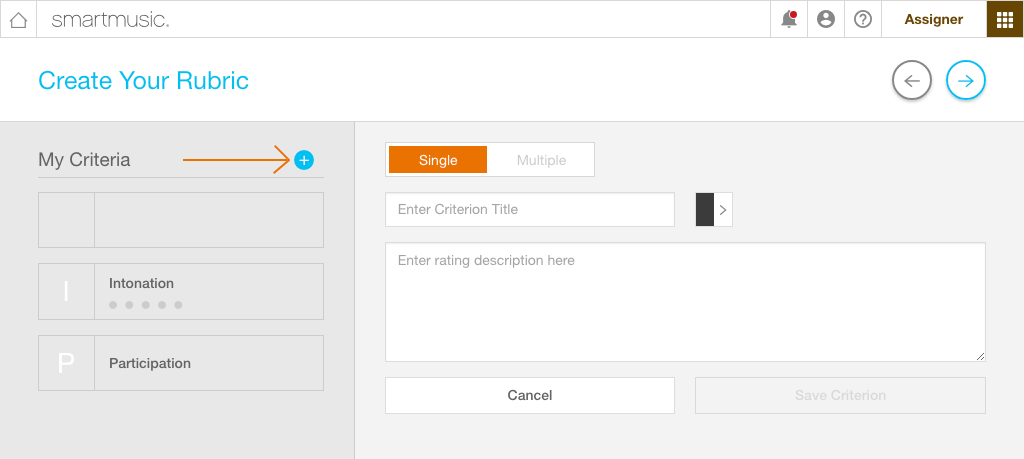Add a new criterion with the plus icon

point(304,160)
